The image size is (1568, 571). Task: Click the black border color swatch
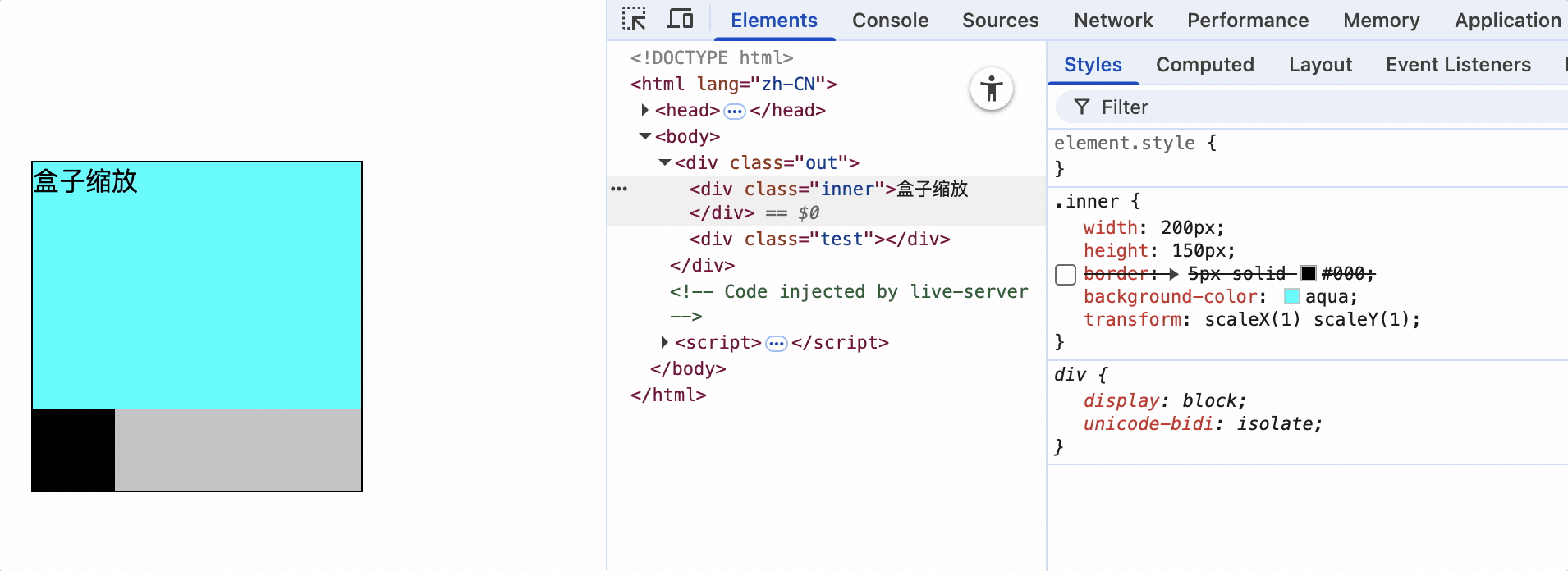click(1309, 274)
